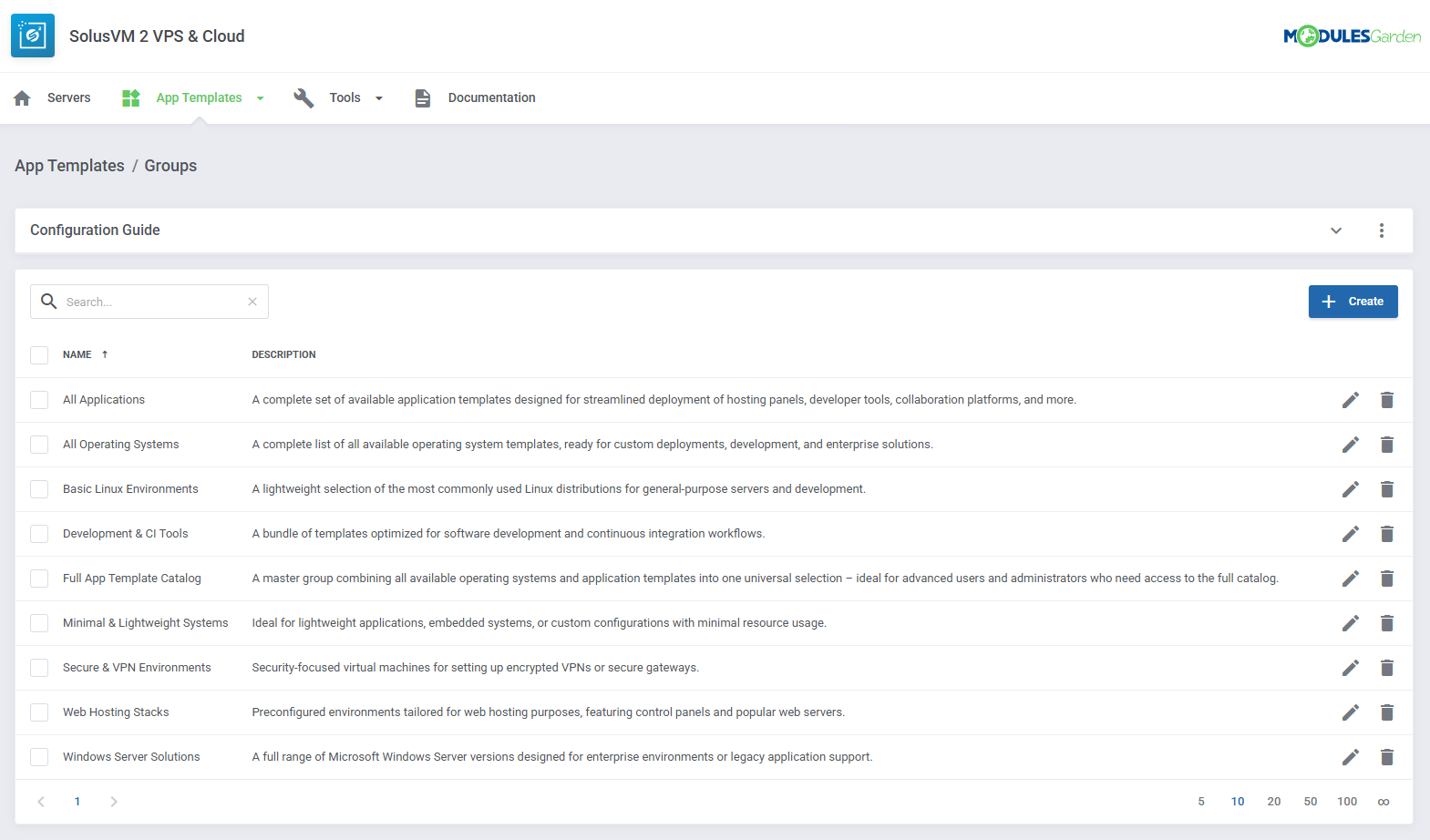Show 100 entries per page
This screenshot has height=840, width=1430.
point(1347,802)
